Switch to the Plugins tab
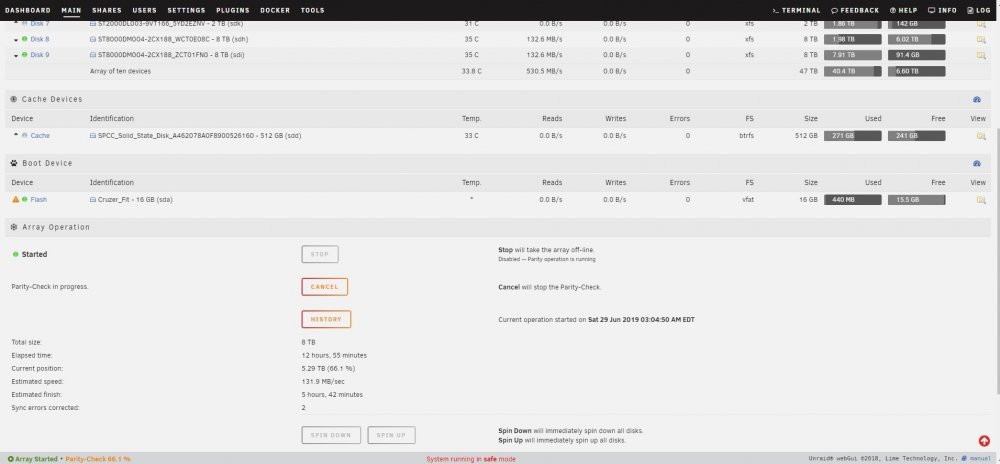1000x464 pixels. [233, 10]
